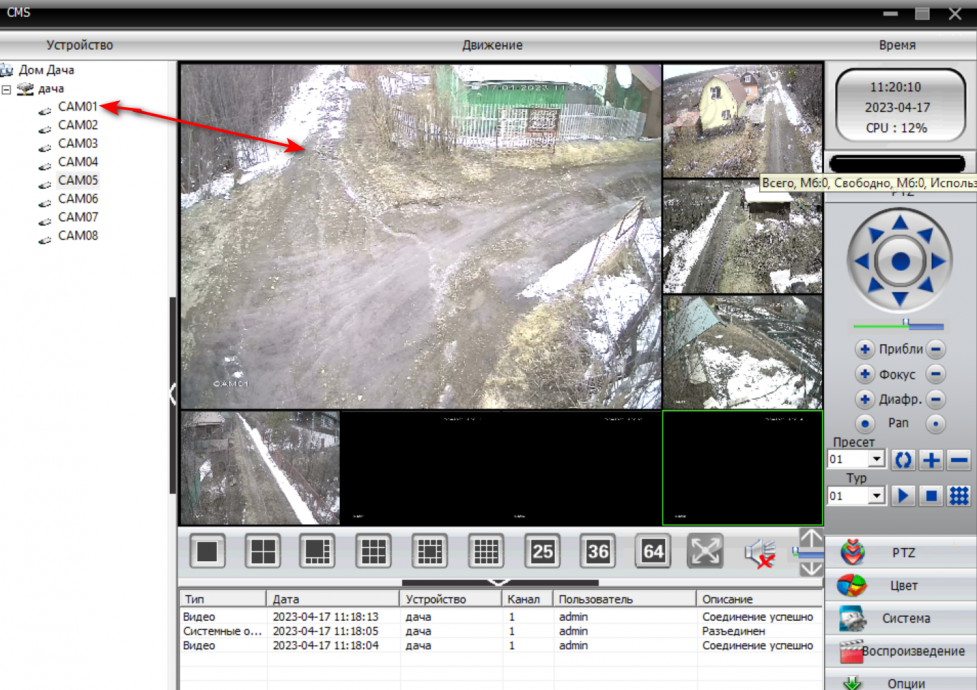This screenshot has width=977, height=690.
Task: Select the four-camera grid layout
Action: tap(263, 551)
